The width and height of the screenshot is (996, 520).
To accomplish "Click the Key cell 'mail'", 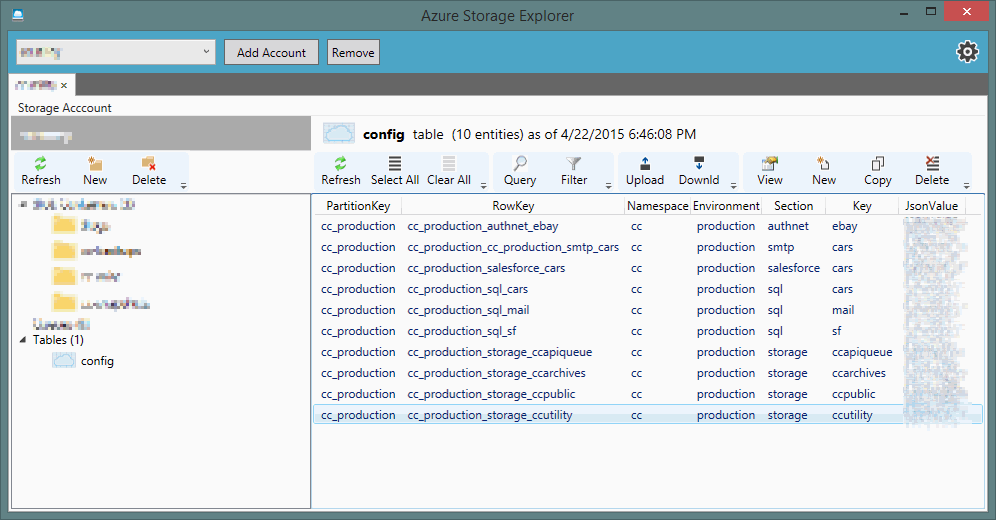I will [843, 310].
